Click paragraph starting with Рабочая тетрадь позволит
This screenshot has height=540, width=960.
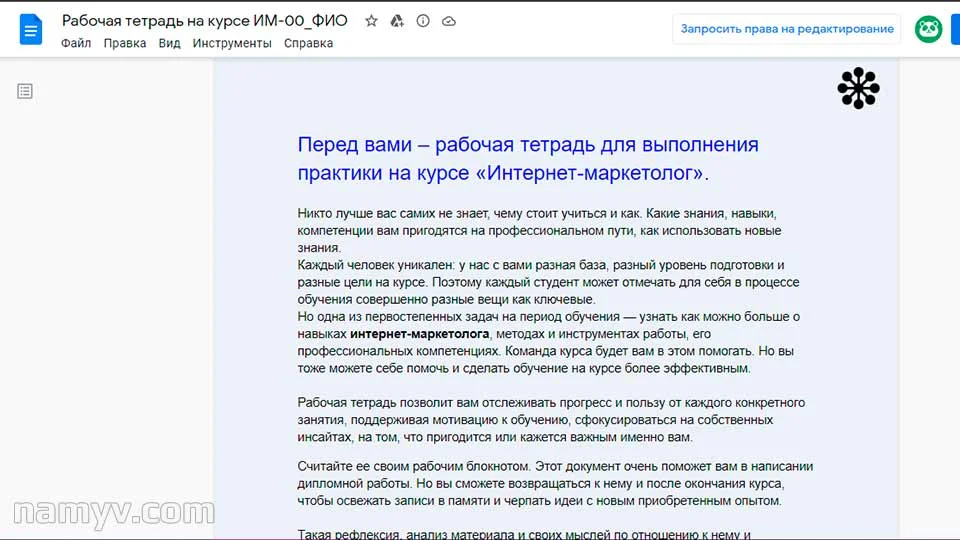pyautogui.click(x=551, y=420)
